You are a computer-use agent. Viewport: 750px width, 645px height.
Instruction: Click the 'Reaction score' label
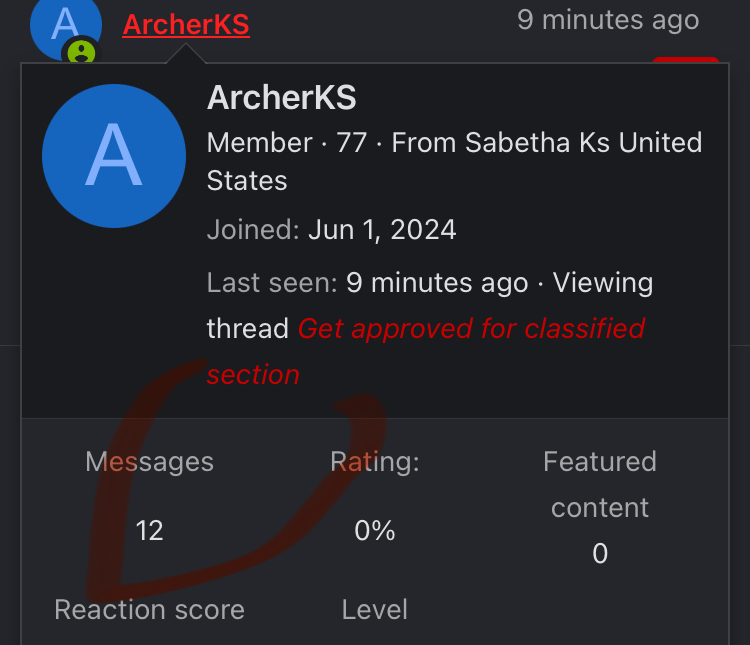(x=149, y=610)
